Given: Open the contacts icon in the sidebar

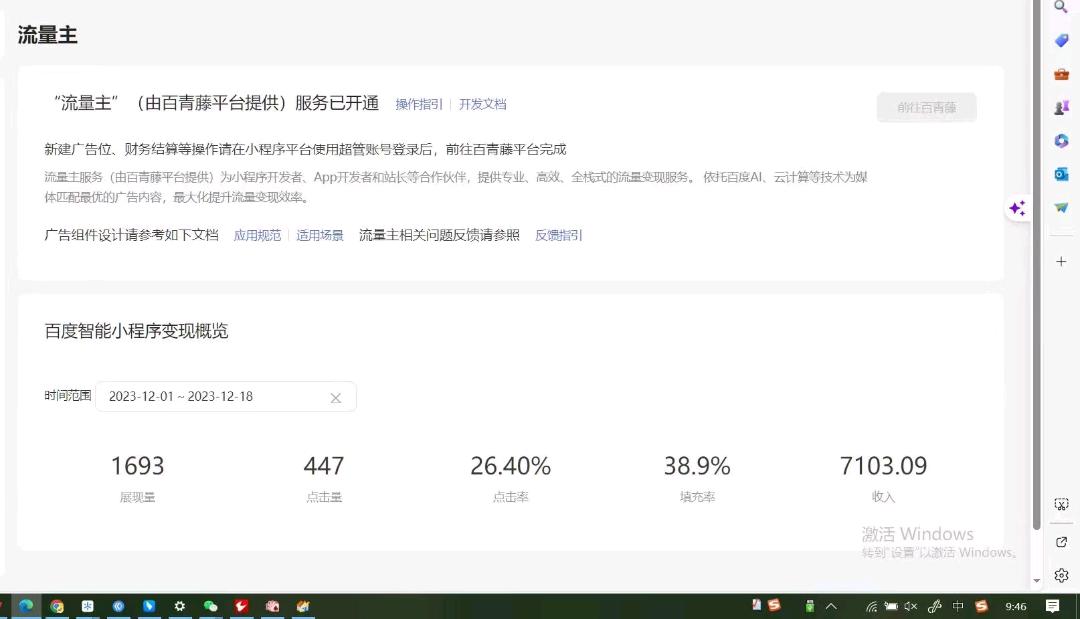Looking at the screenshot, I should pyautogui.click(x=1061, y=106).
